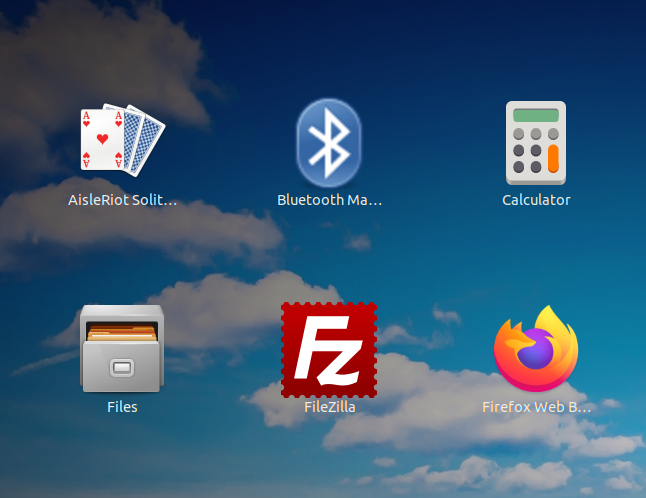Start Firefox Web Browser via icon
646x498 pixels.
(536, 348)
